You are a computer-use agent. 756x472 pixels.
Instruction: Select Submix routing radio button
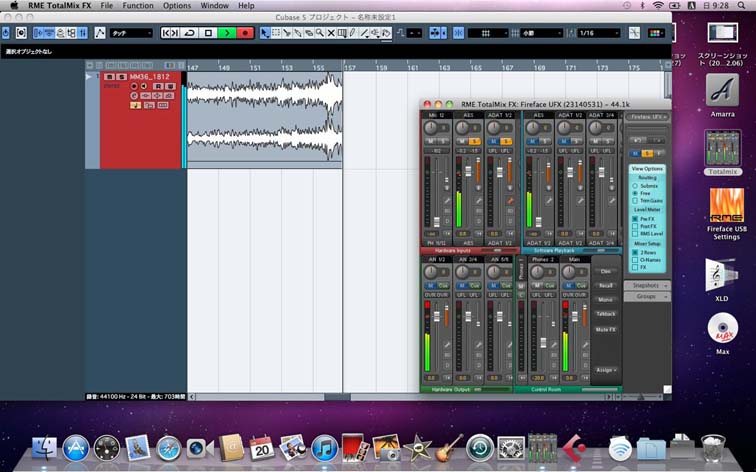click(x=635, y=186)
